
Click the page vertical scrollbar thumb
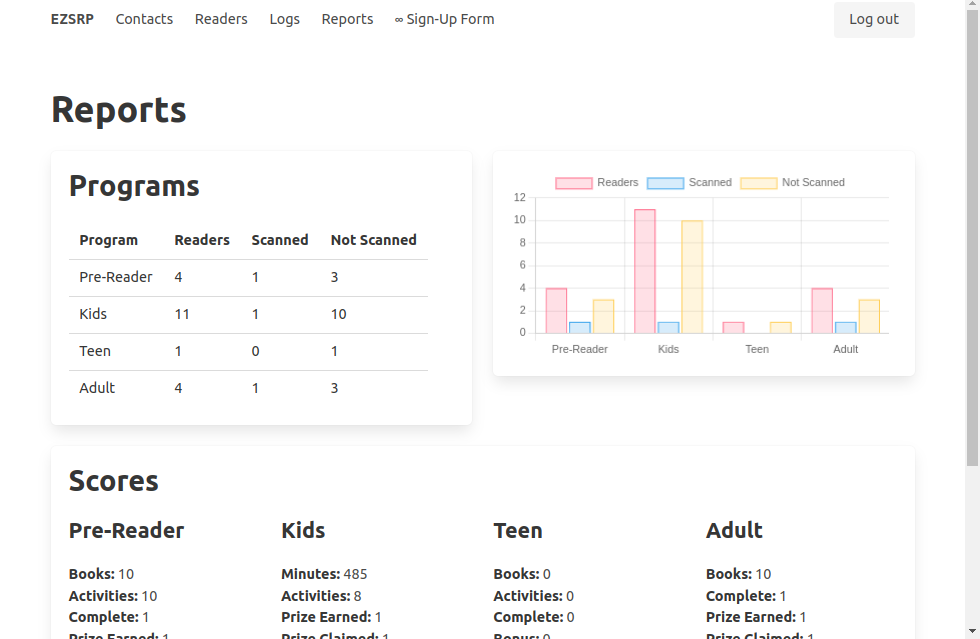click(x=972, y=240)
